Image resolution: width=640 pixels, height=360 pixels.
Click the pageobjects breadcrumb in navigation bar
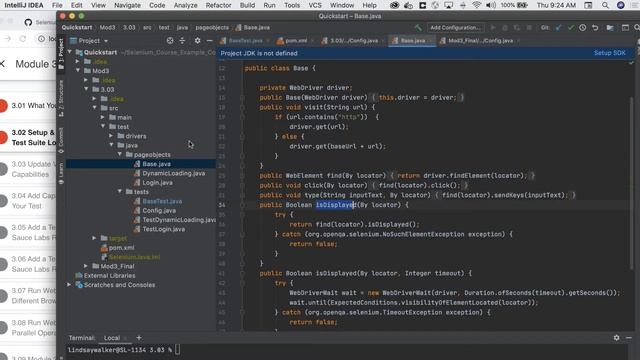(212, 28)
